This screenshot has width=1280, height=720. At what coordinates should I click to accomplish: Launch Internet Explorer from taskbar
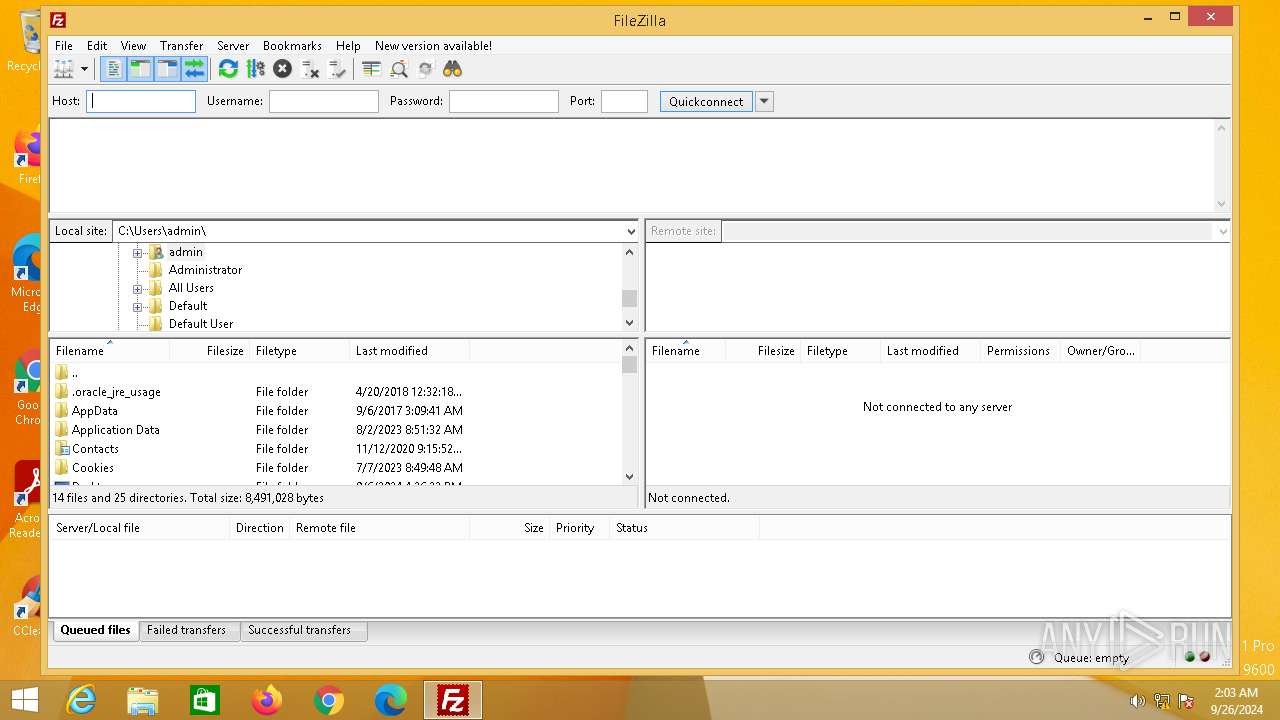click(81, 701)
